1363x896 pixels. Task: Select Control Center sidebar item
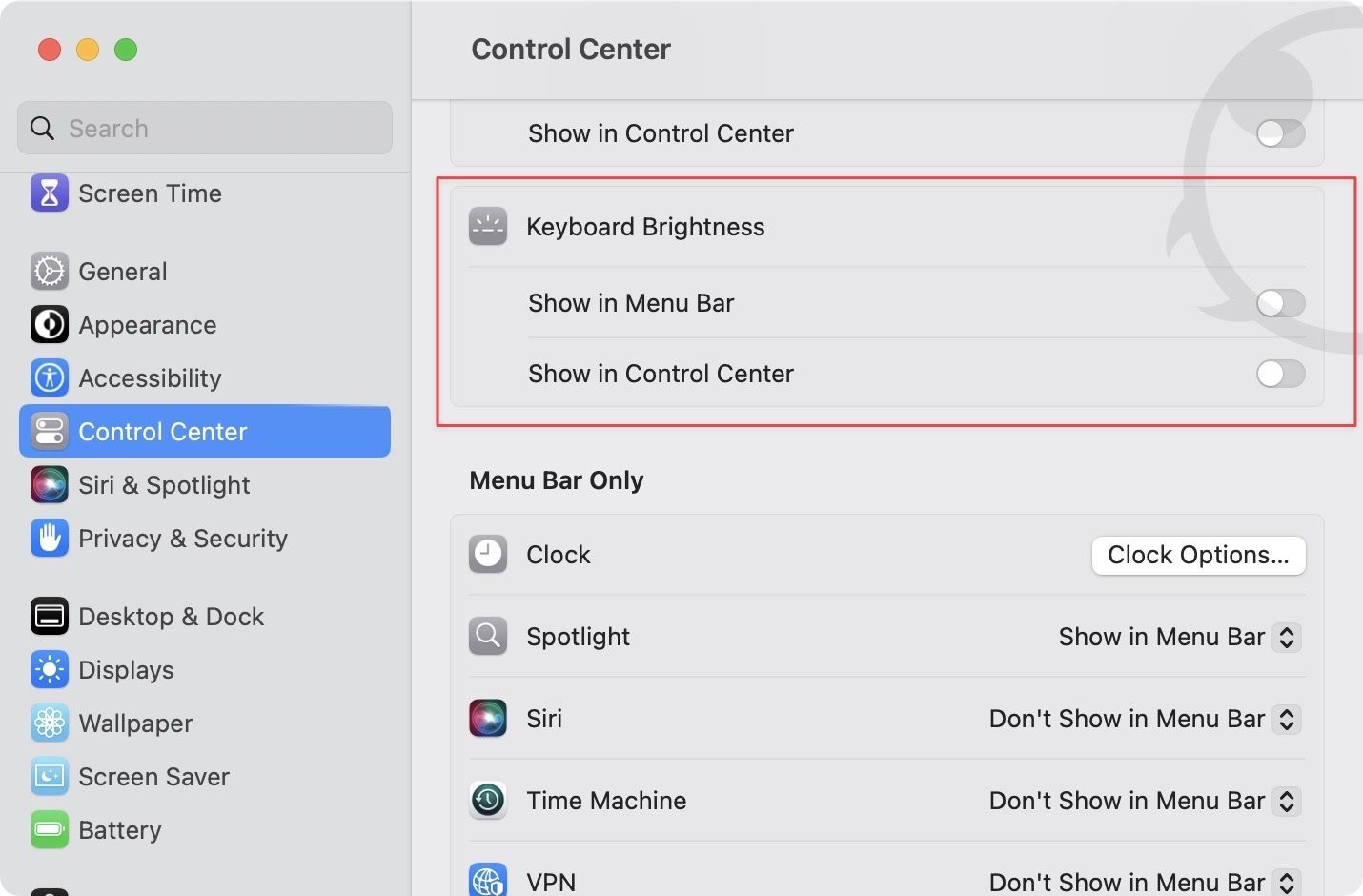pyautogui.click(x=205, y=432)
